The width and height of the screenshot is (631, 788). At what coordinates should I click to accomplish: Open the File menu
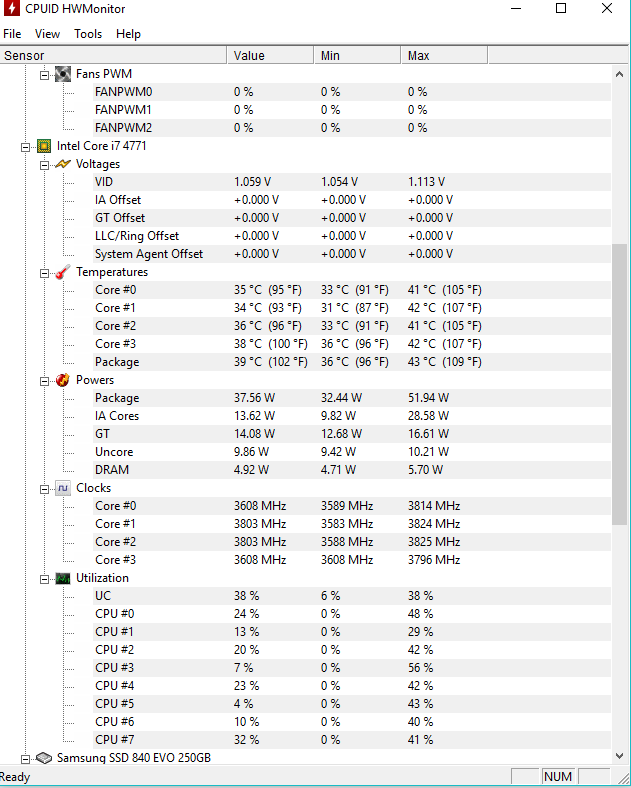[12, 34]
